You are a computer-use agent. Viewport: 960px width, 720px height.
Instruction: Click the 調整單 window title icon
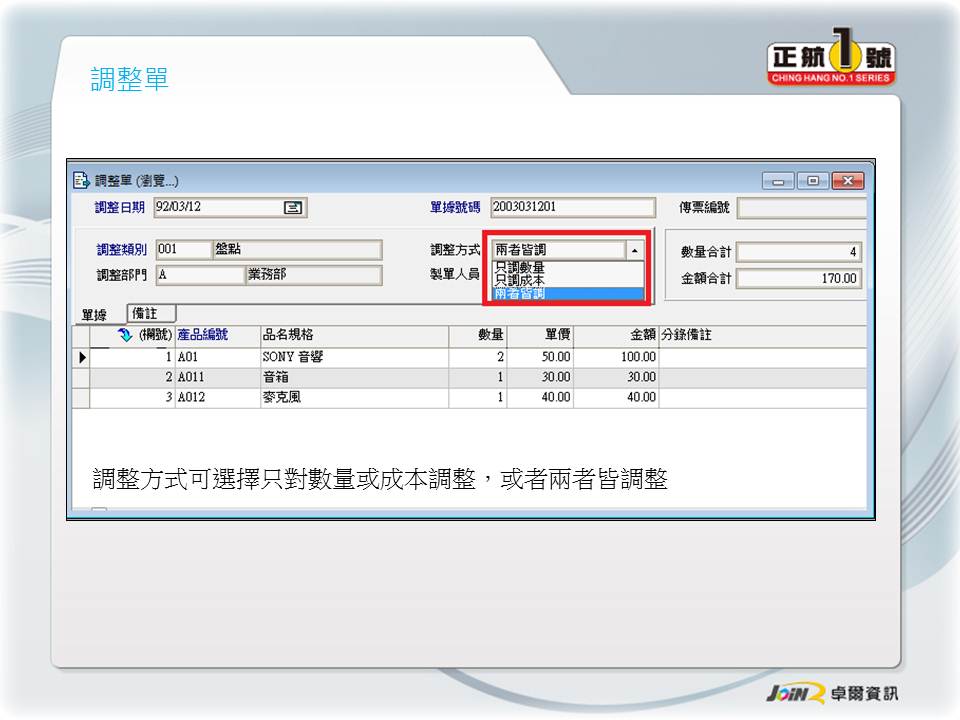point(82,181)
